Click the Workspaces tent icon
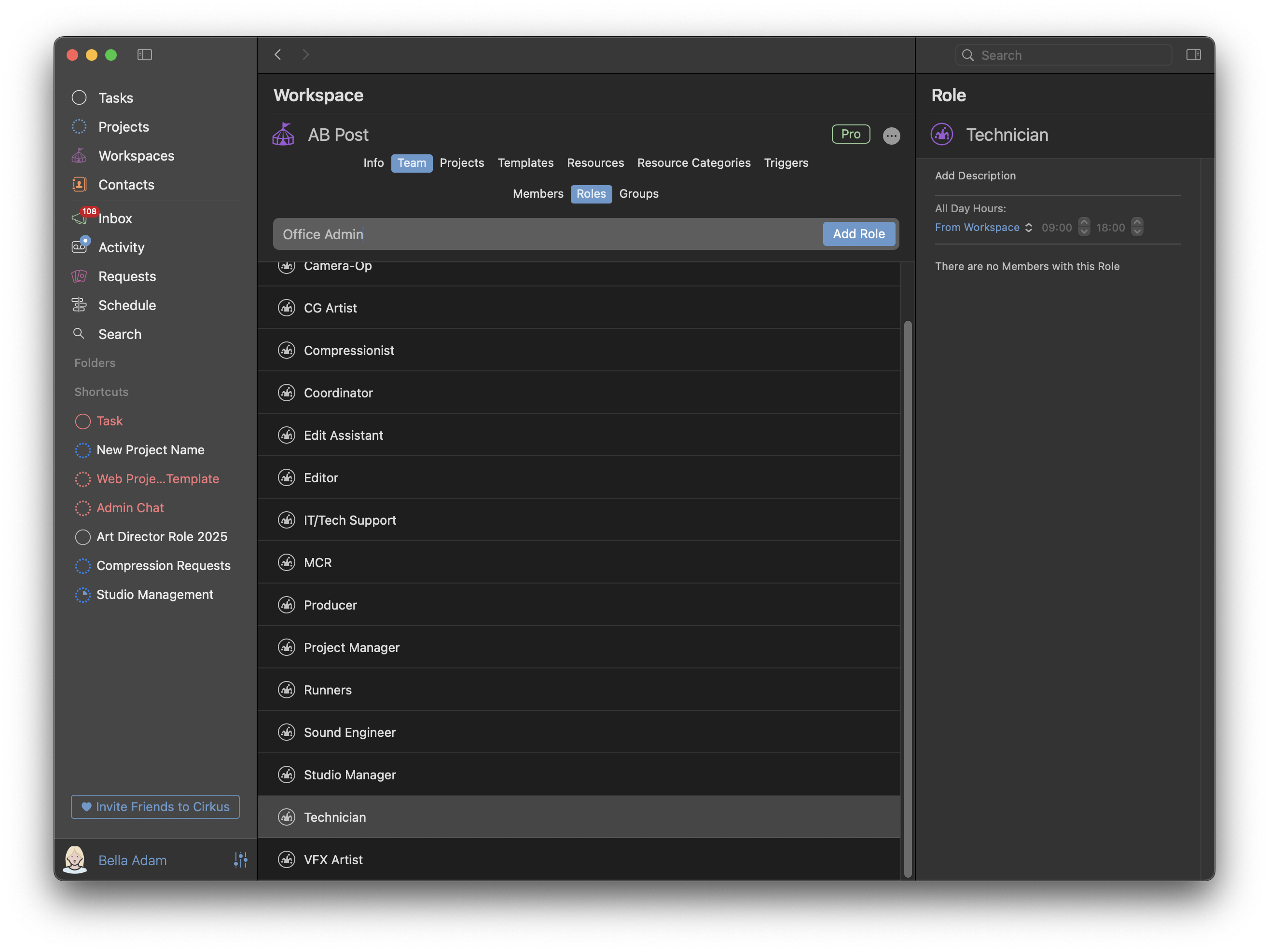 [79, 156]
